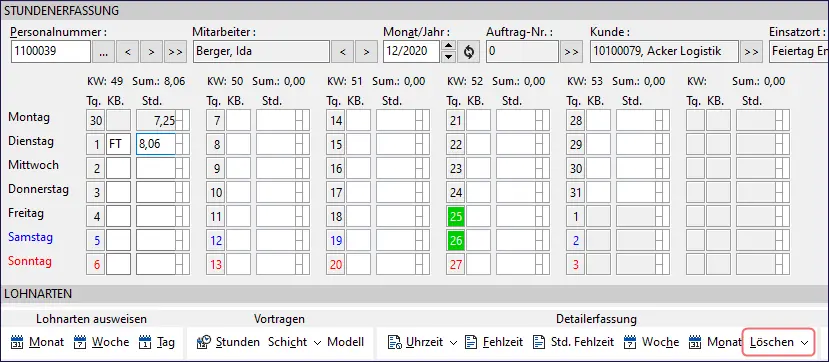Click the Samstag row label
The image size is (829, 362).
(x=31, y=237)
